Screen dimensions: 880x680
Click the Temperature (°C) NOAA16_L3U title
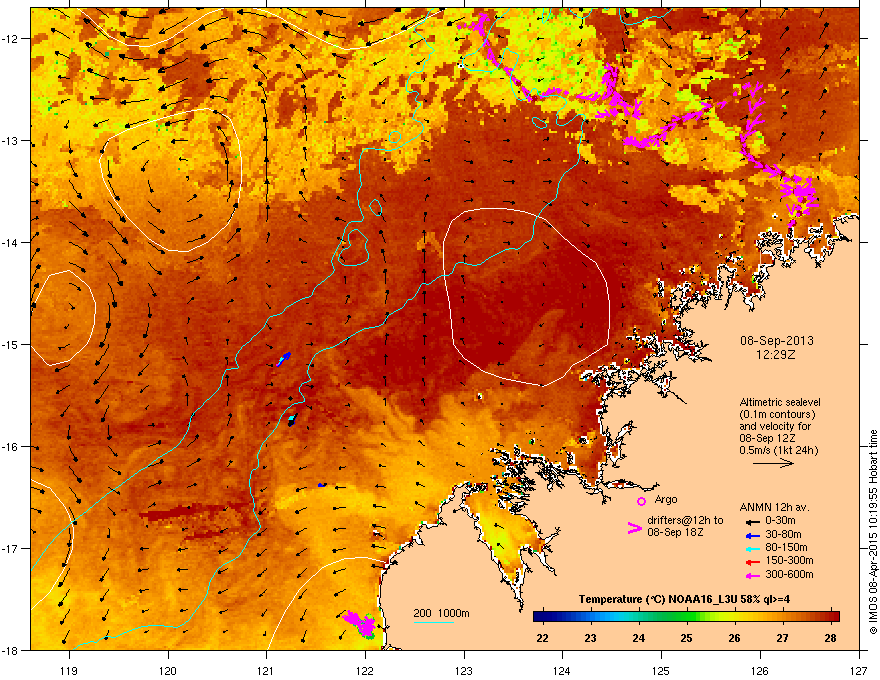tap(684, 599)
